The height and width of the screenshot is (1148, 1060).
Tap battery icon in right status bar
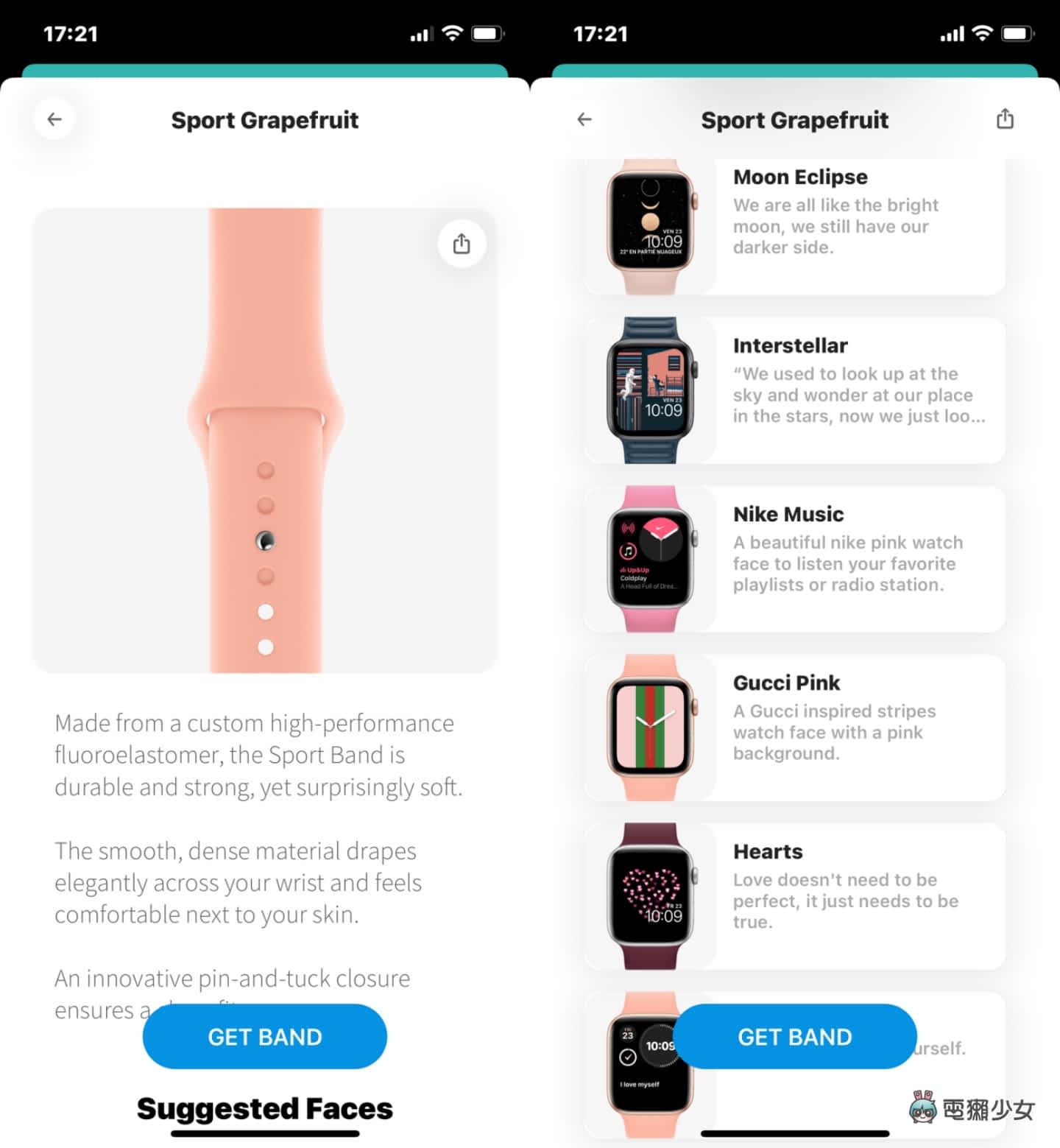pos(1018,33)
